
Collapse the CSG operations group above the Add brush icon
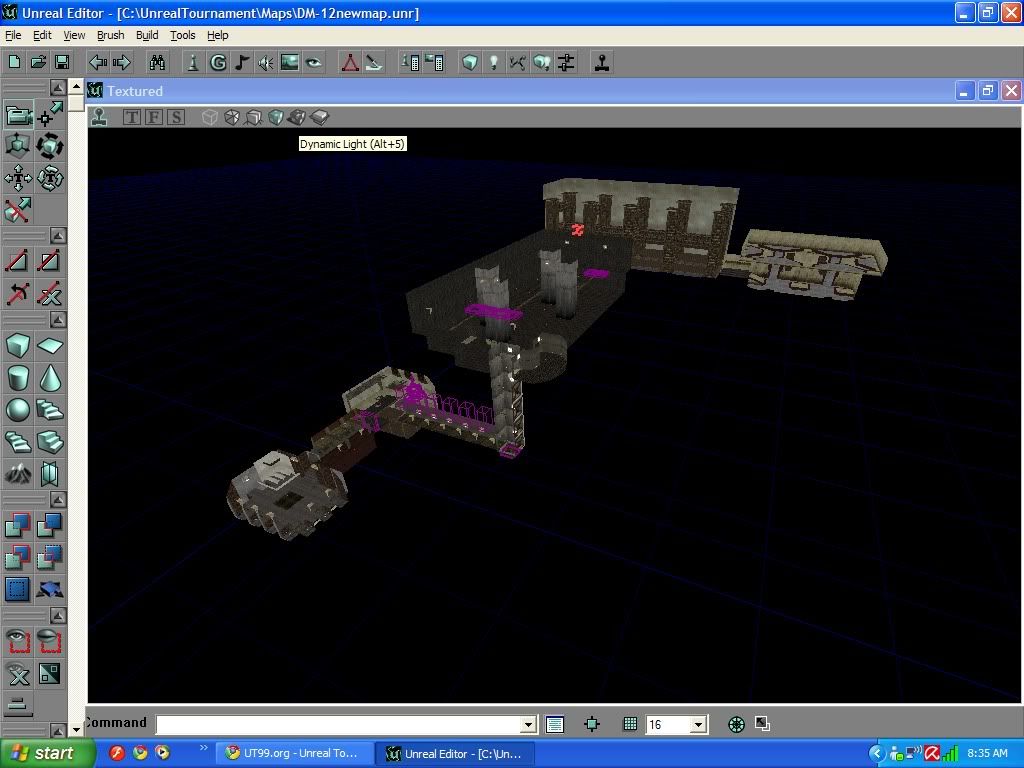[x=58, y=500]
